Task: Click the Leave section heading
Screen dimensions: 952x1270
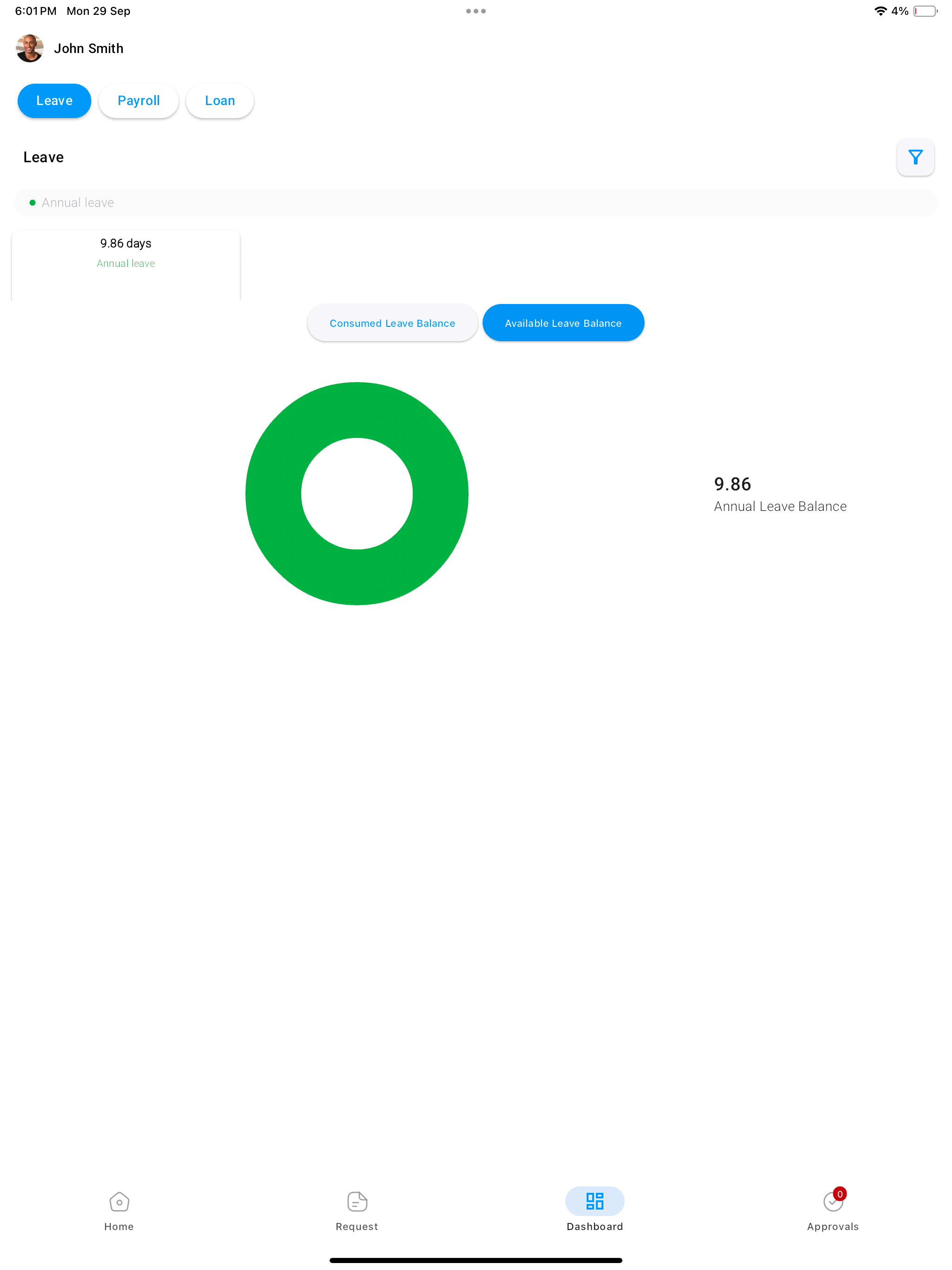Action: pos(44,157)
